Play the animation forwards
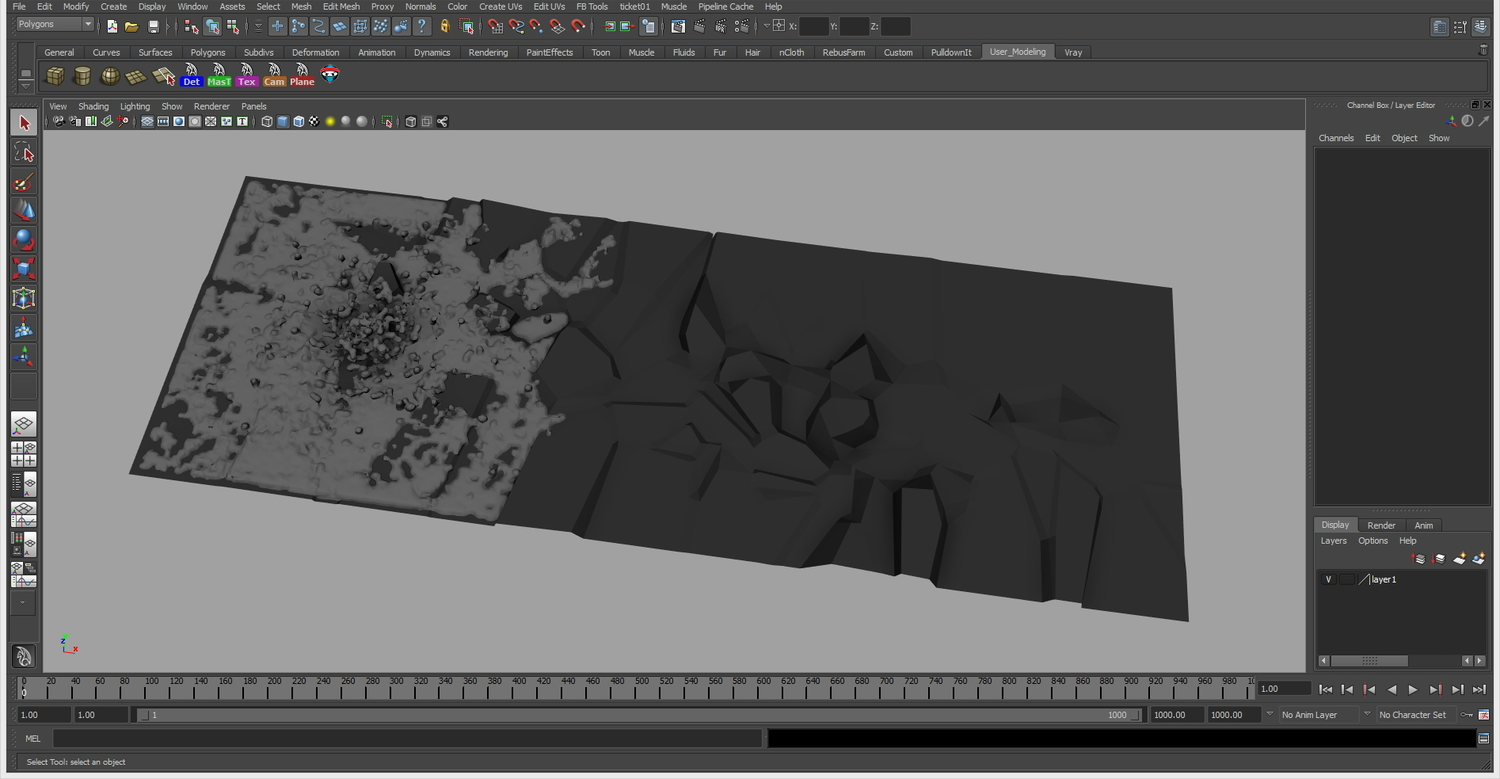Viewport: 1500px width, 779px height. point(1413,689)
